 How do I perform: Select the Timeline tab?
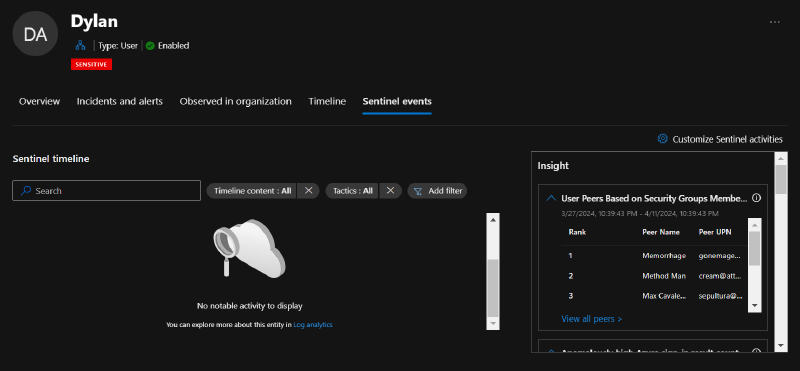point(327,102)
